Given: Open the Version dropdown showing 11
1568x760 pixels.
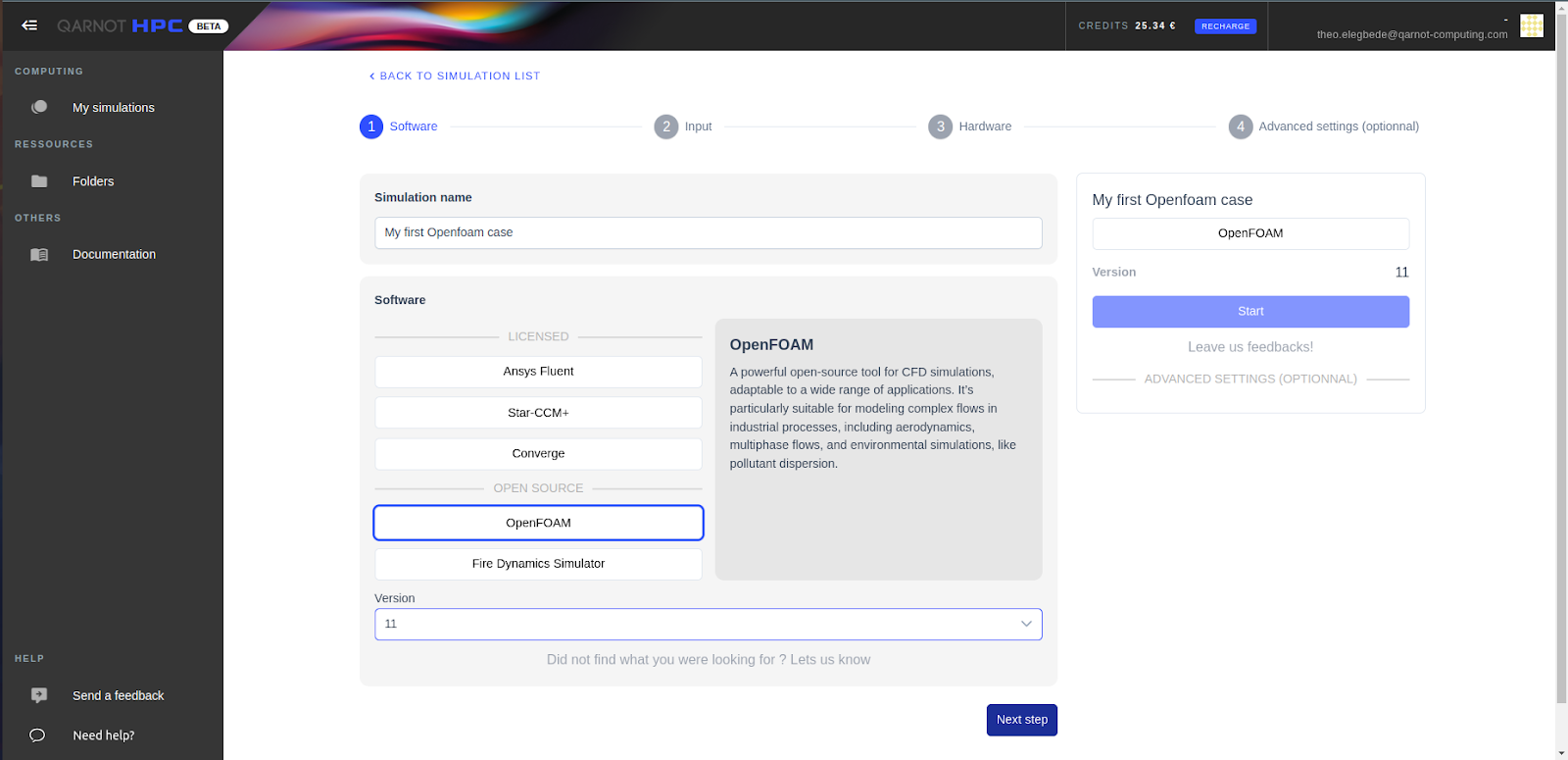Looking at the screenshot, I should tap(708, 624).
